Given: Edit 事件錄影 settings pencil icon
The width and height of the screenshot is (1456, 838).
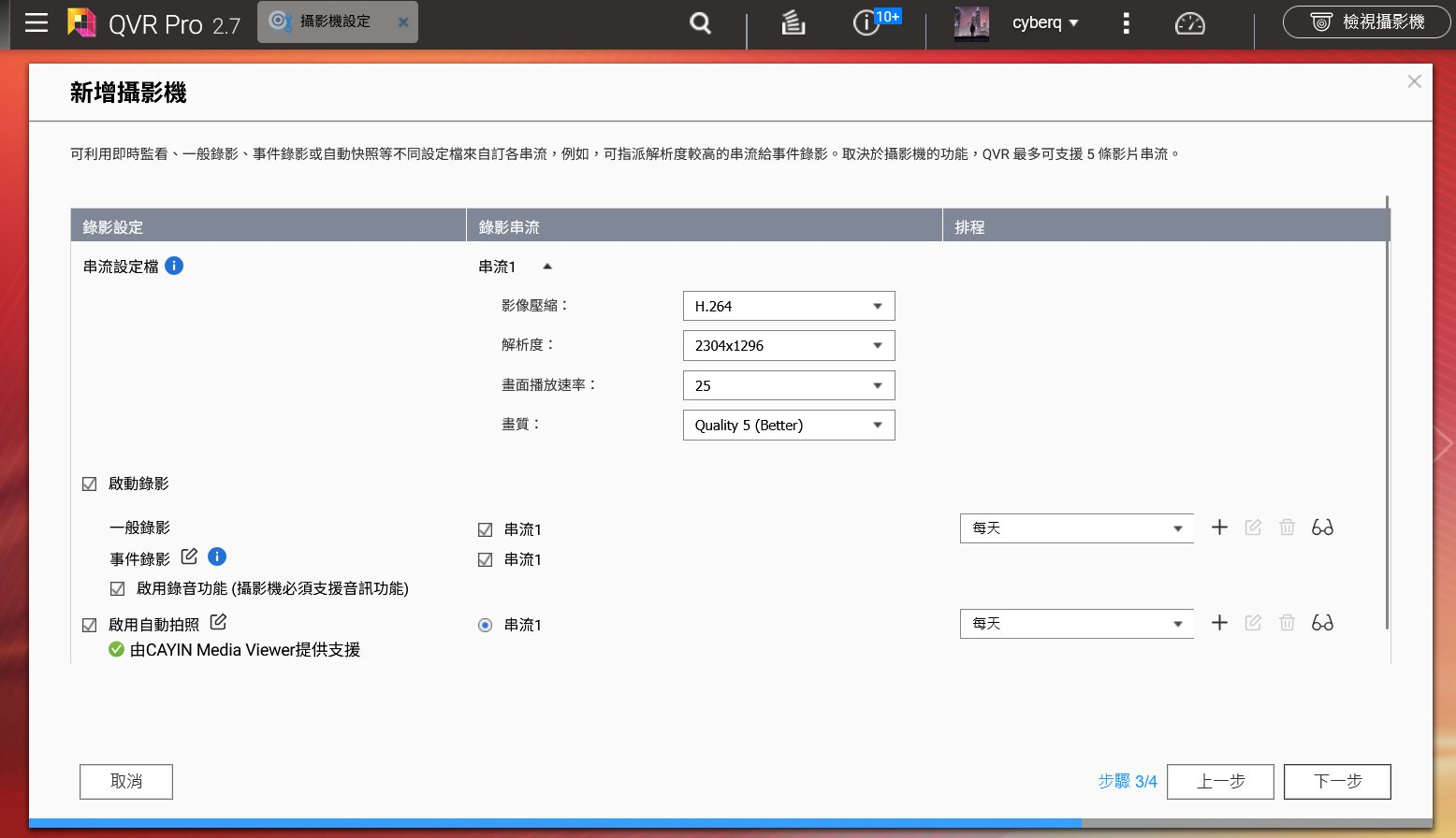Looking at the screenshot, I should click(189, 556).
